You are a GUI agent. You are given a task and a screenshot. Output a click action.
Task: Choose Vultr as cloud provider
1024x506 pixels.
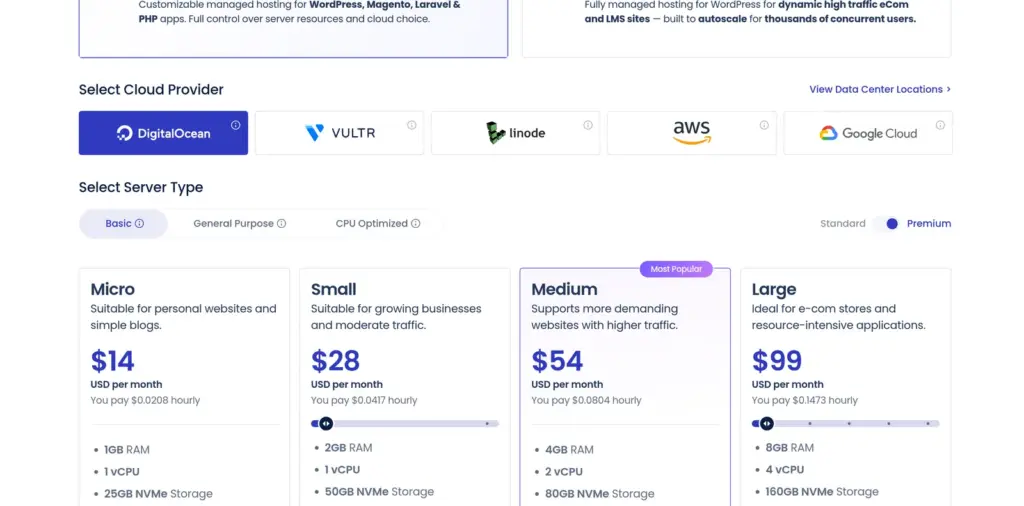[x=340, y=133]
